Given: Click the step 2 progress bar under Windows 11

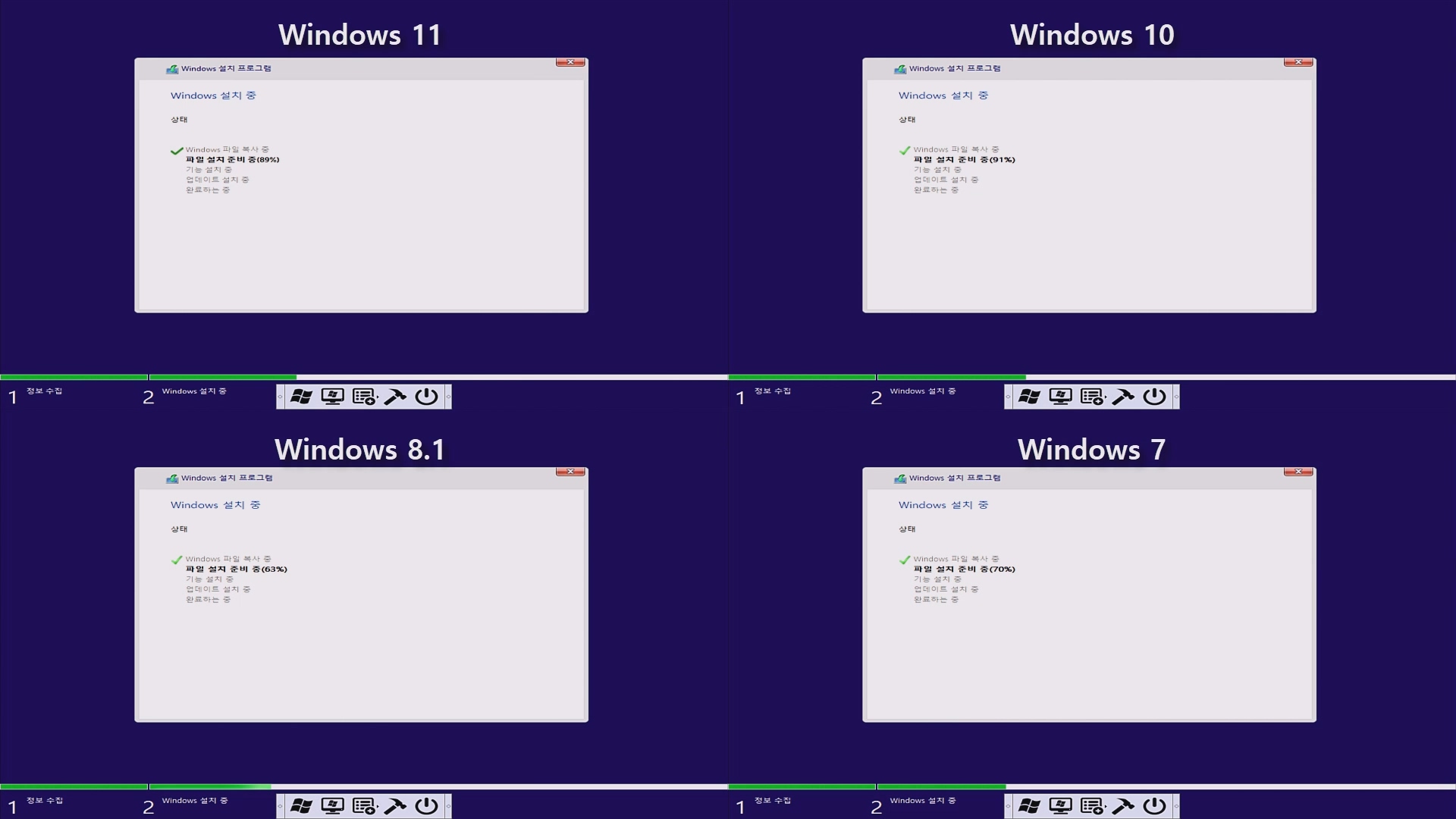Looking at the screenshot, I should 438,377.
